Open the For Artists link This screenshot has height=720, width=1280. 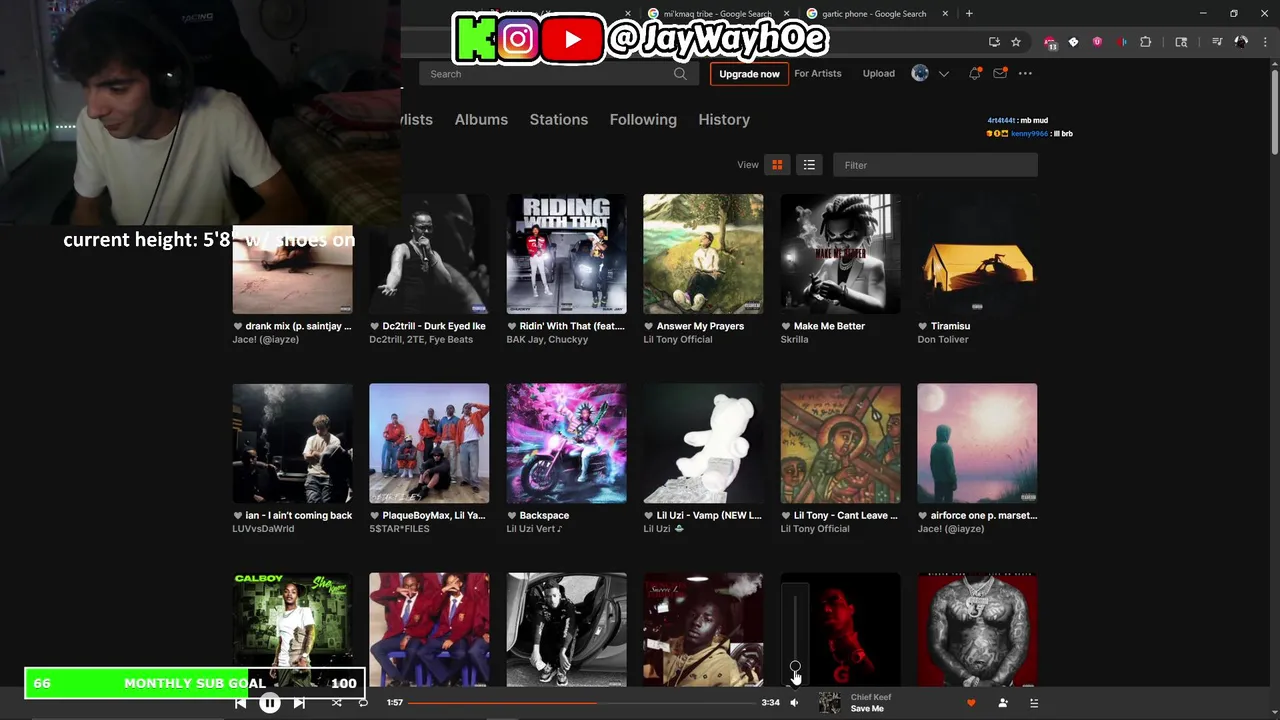[x=818, y=73]
